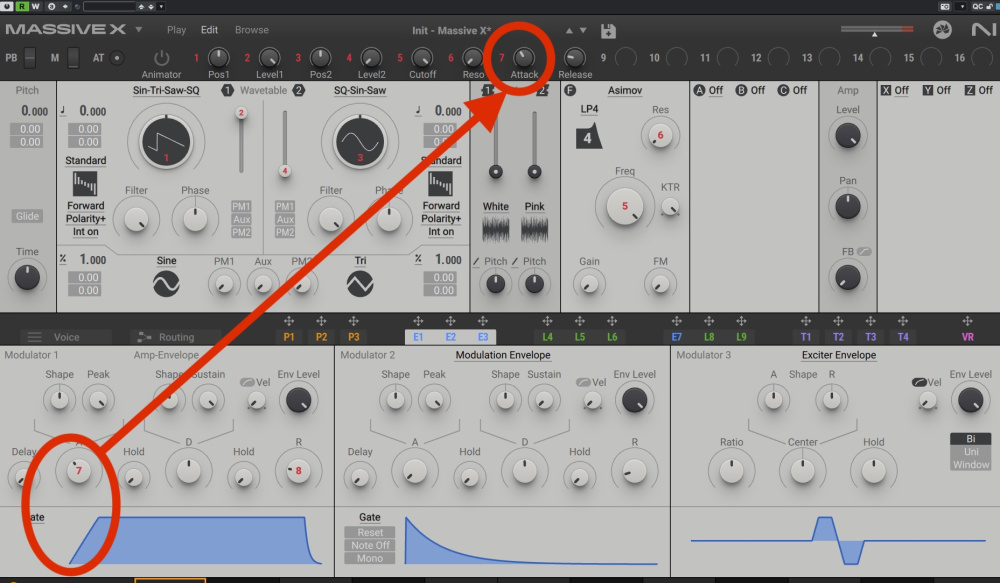Click the move handle above L4

pos(547,321)
